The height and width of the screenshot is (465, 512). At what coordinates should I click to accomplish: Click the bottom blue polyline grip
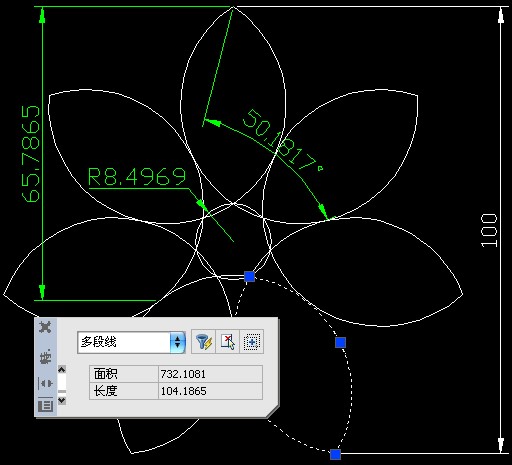[335, 454]
